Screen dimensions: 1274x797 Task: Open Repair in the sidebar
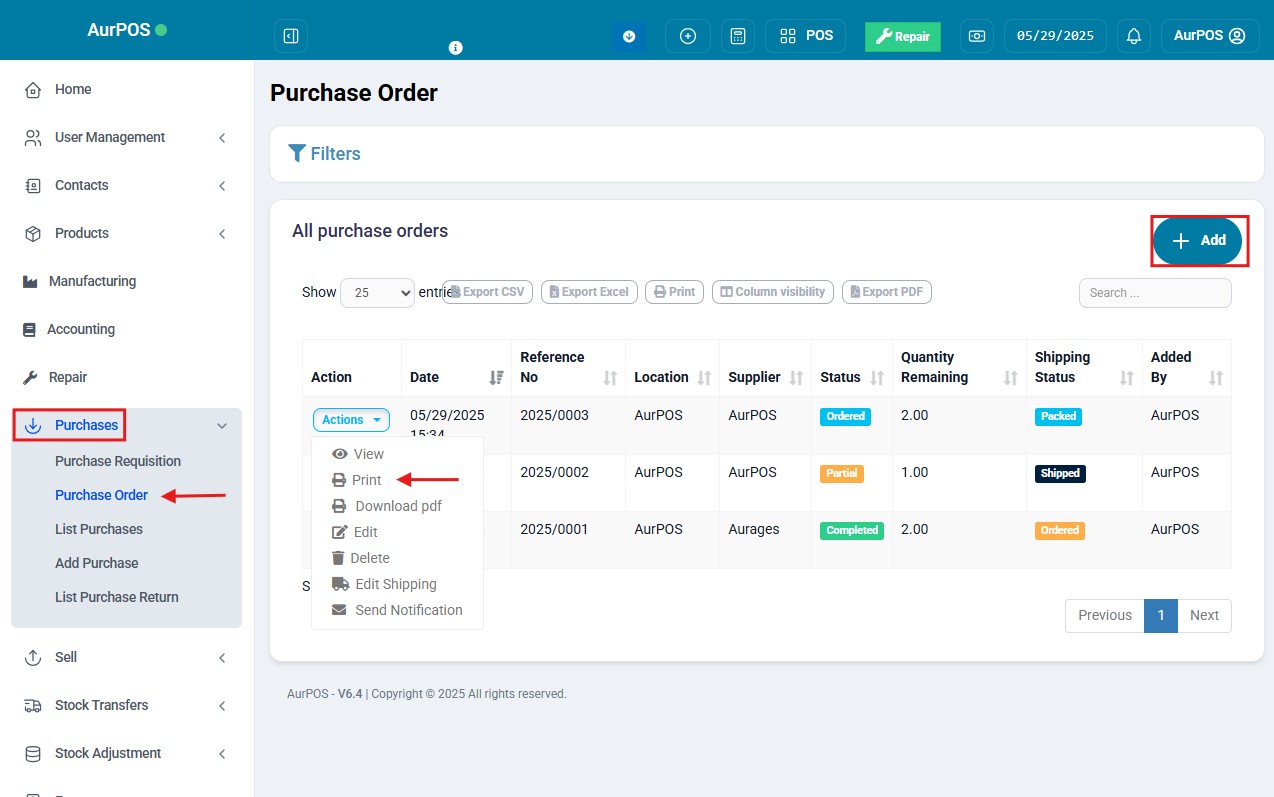pyautogui.click(x=68, y=377)
